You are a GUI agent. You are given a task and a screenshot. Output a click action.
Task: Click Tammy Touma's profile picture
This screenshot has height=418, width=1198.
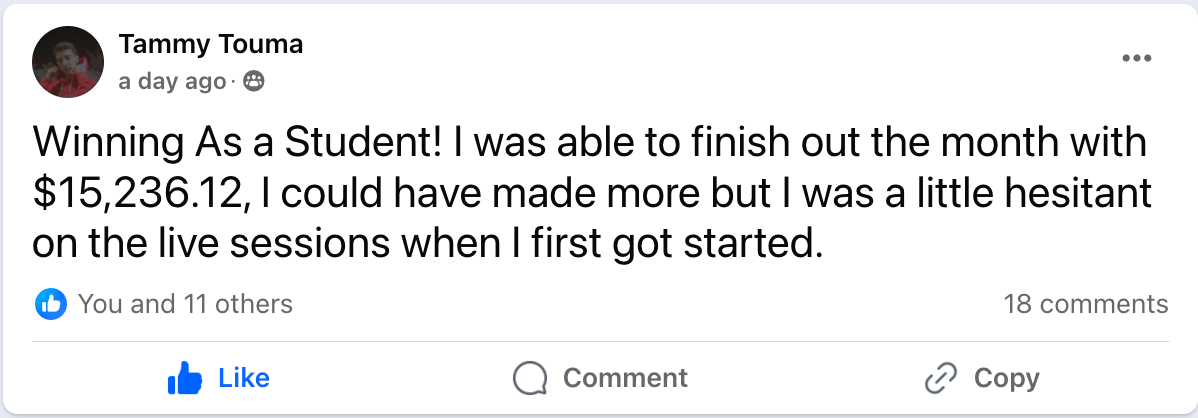[x=68, y=62]
